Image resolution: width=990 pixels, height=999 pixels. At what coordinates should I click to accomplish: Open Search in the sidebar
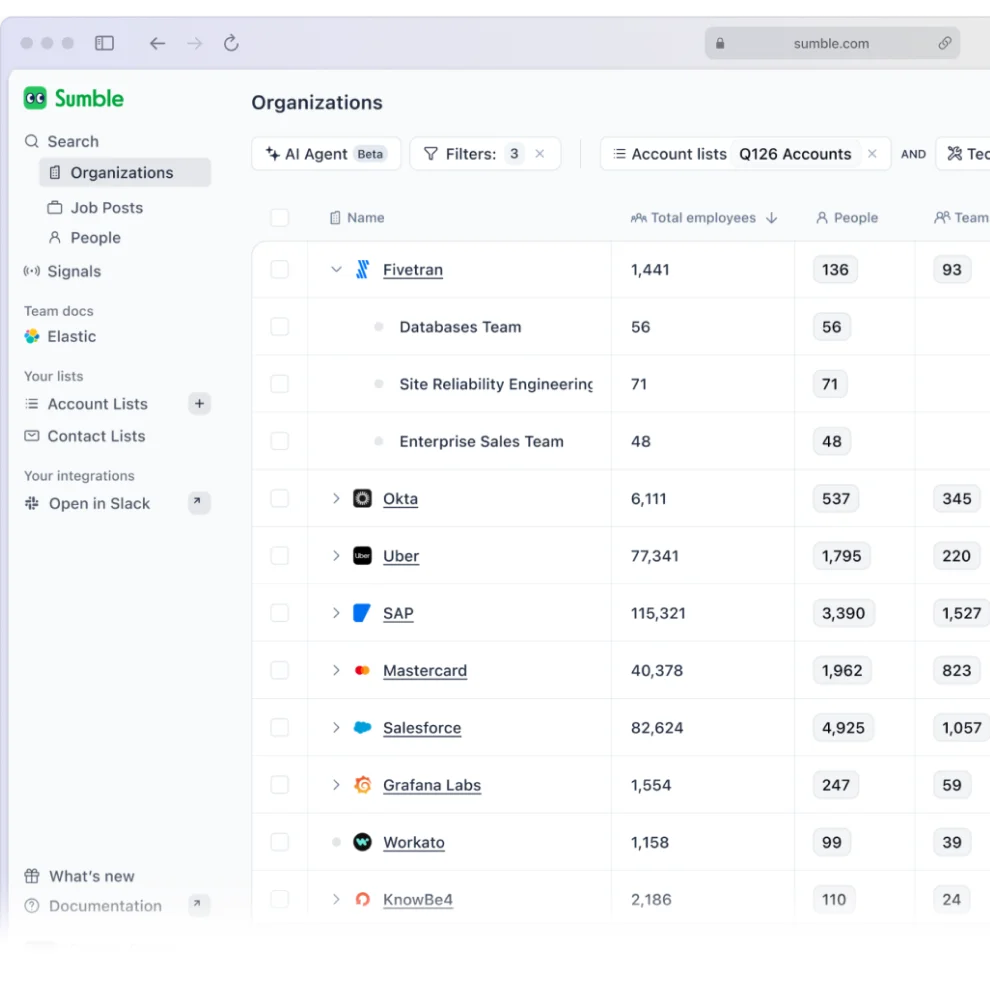pyautogui.click(x=62, y=141)
